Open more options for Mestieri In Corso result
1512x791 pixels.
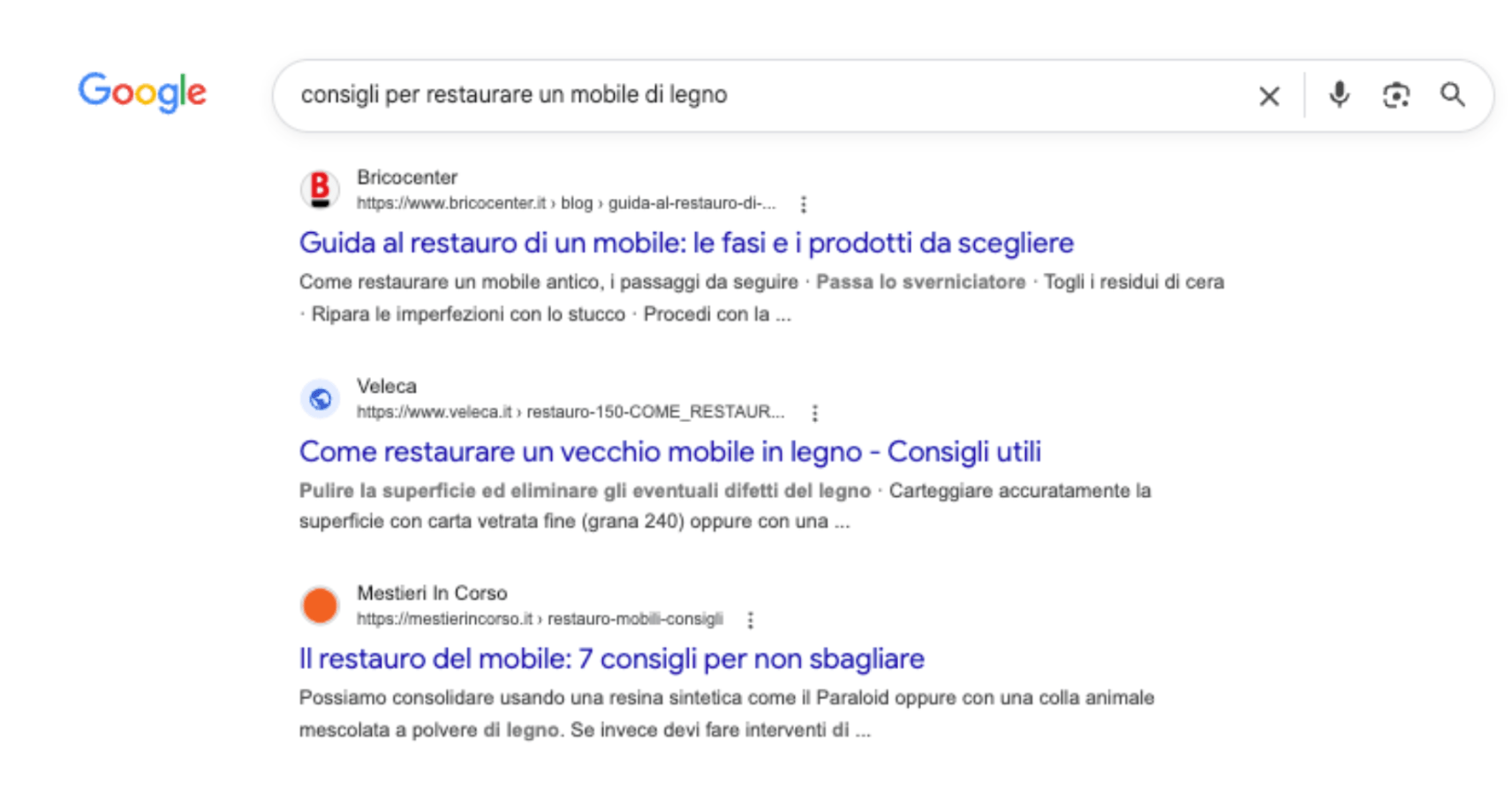click(750, 620)
